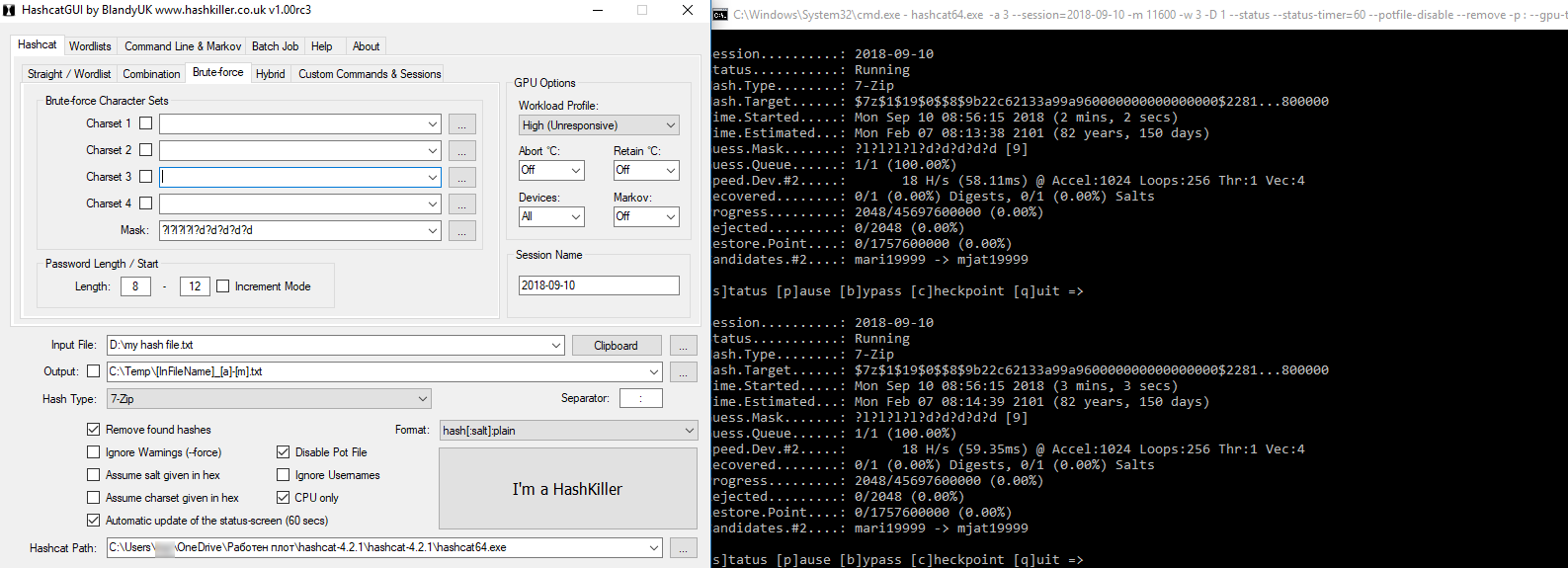The width and height of the screenshot is (1568, 568).
Task: Open the Batch Job tab
Action: pyautogui.click(x=275, y=46)
